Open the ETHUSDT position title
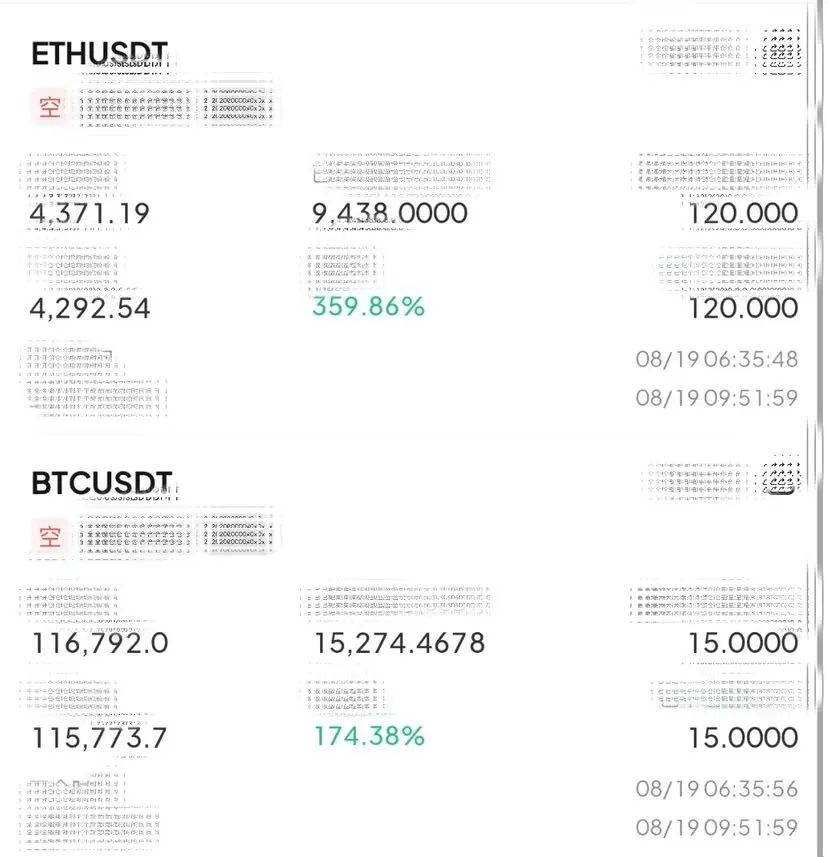Image resolution: width=829 pixels, height=857 pixels. pos(99,54)
